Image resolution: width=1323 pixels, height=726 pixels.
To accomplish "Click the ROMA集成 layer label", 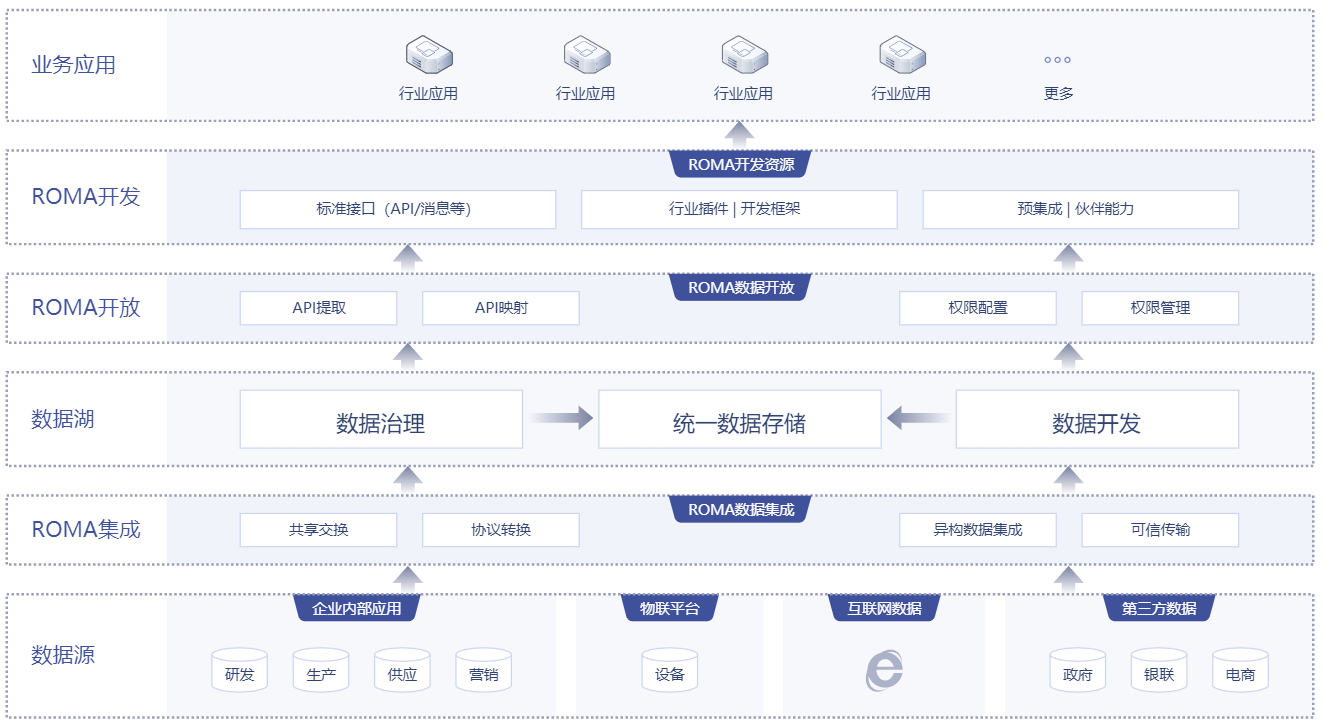I will [86, 529].
